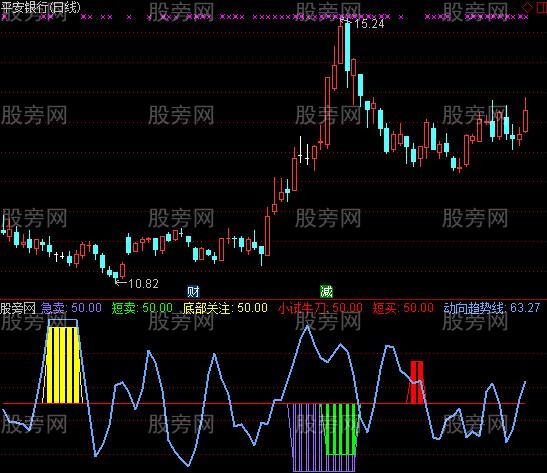
Task: Select the 动向趋势线: 63.27 indicator label
Action: tap(492, 308)
